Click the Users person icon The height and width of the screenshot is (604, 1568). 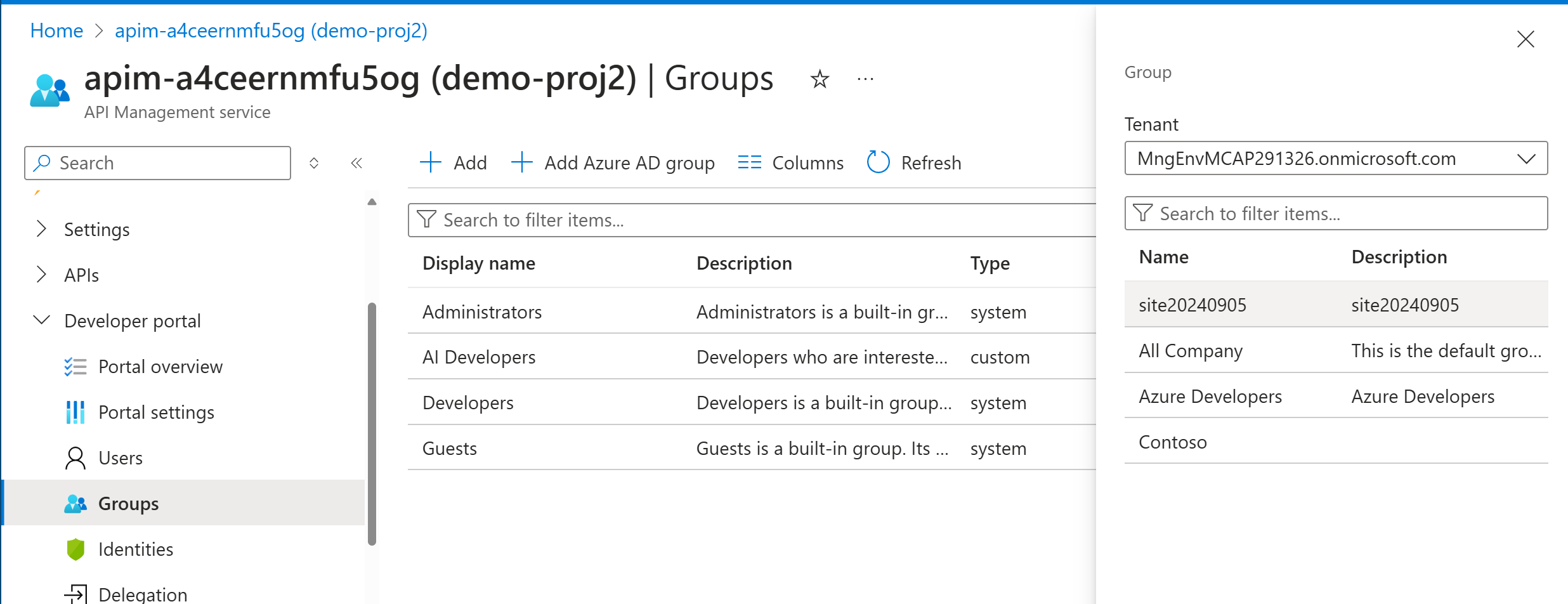point(75,458)
